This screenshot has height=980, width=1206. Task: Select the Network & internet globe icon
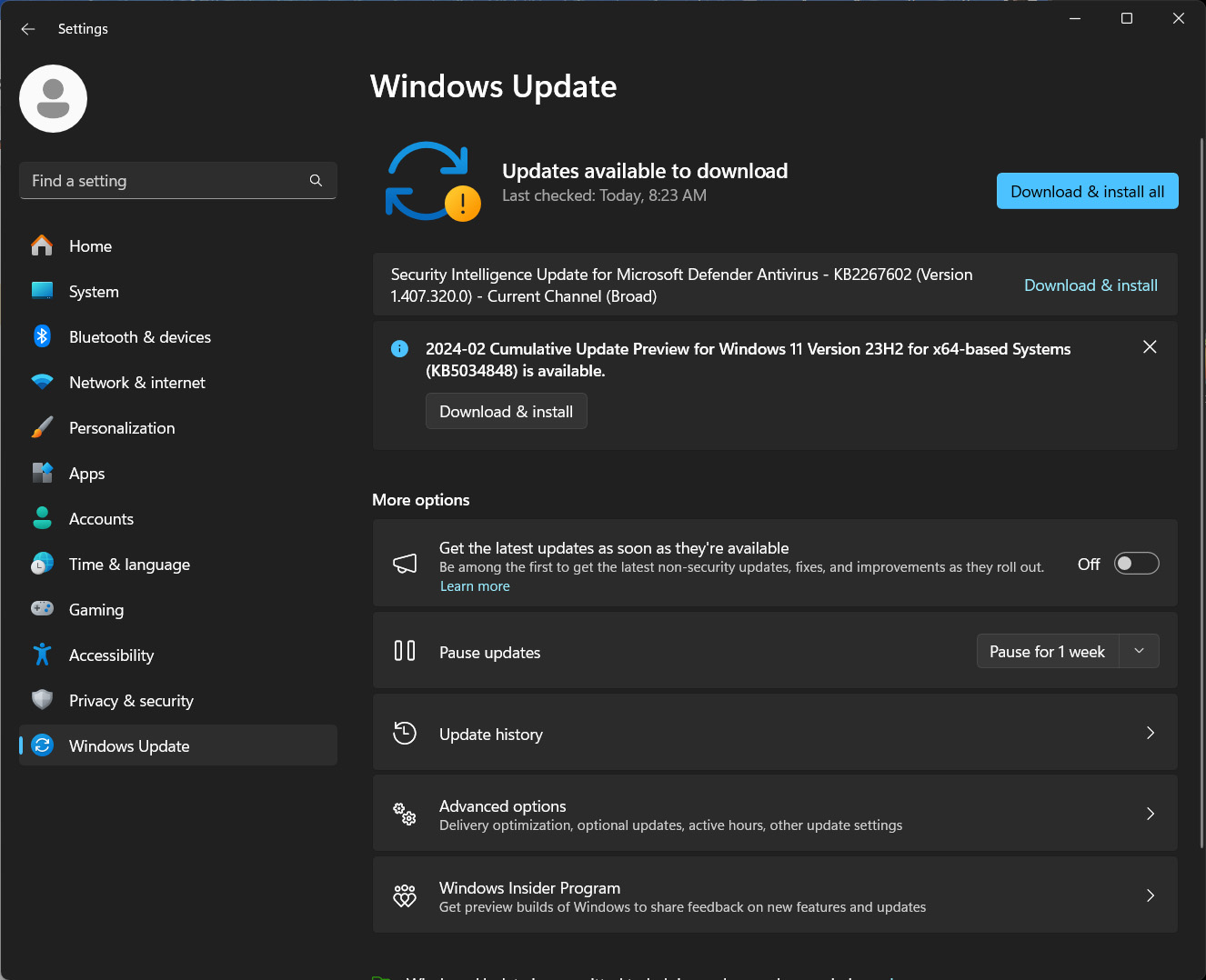[x=42, y=382]
